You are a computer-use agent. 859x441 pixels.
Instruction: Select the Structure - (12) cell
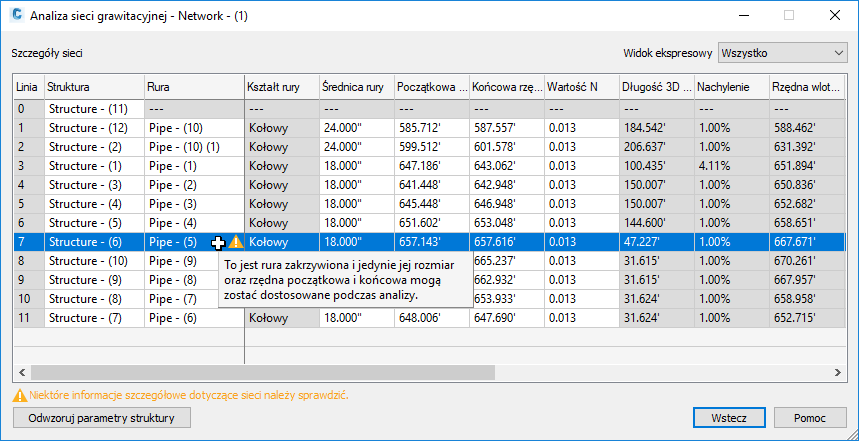pyautogui.click(x=94, y=128)
